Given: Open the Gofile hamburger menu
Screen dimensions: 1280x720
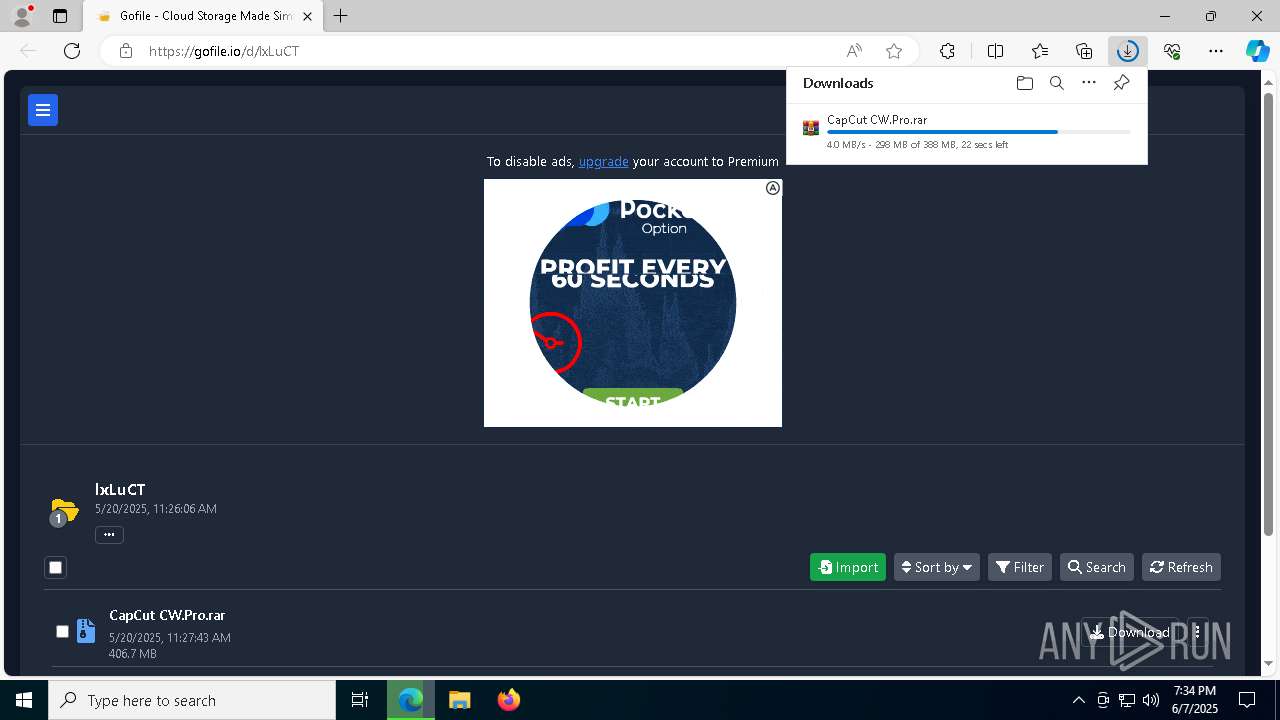Looking at the screenshot, I should click(x=43, y=110).
